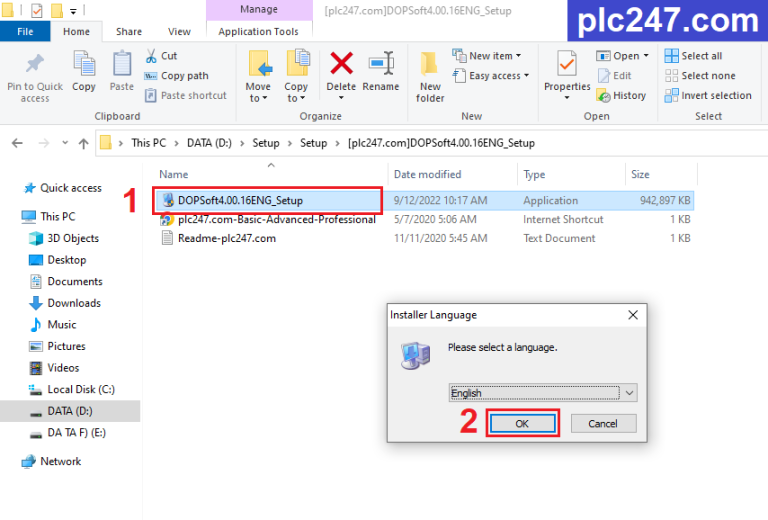Sort by the Type column header

(534, 174)
